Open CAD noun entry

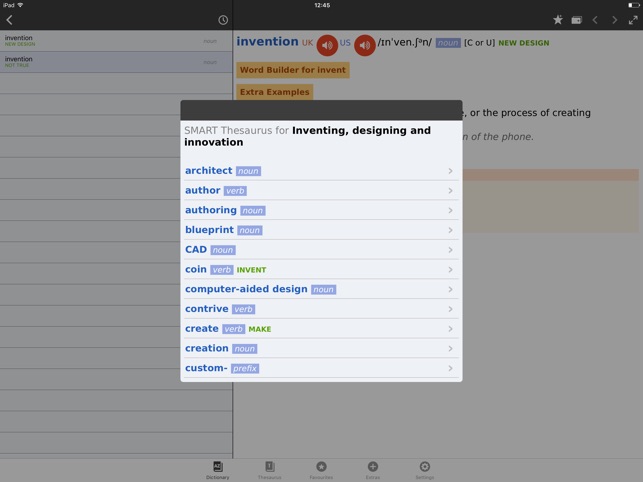point(321,249)
